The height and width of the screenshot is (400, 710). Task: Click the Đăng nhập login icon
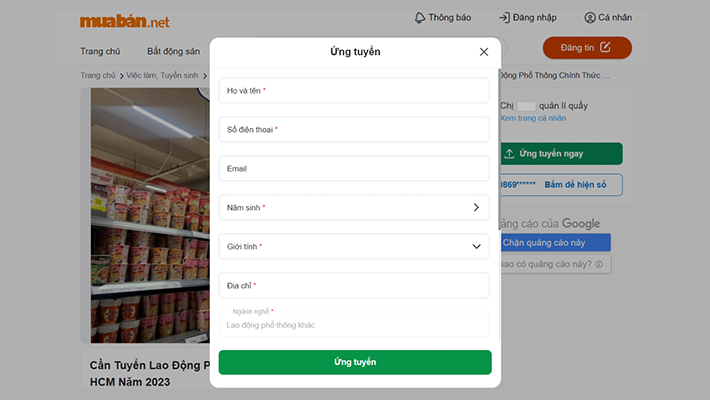[x=505, y=18]
